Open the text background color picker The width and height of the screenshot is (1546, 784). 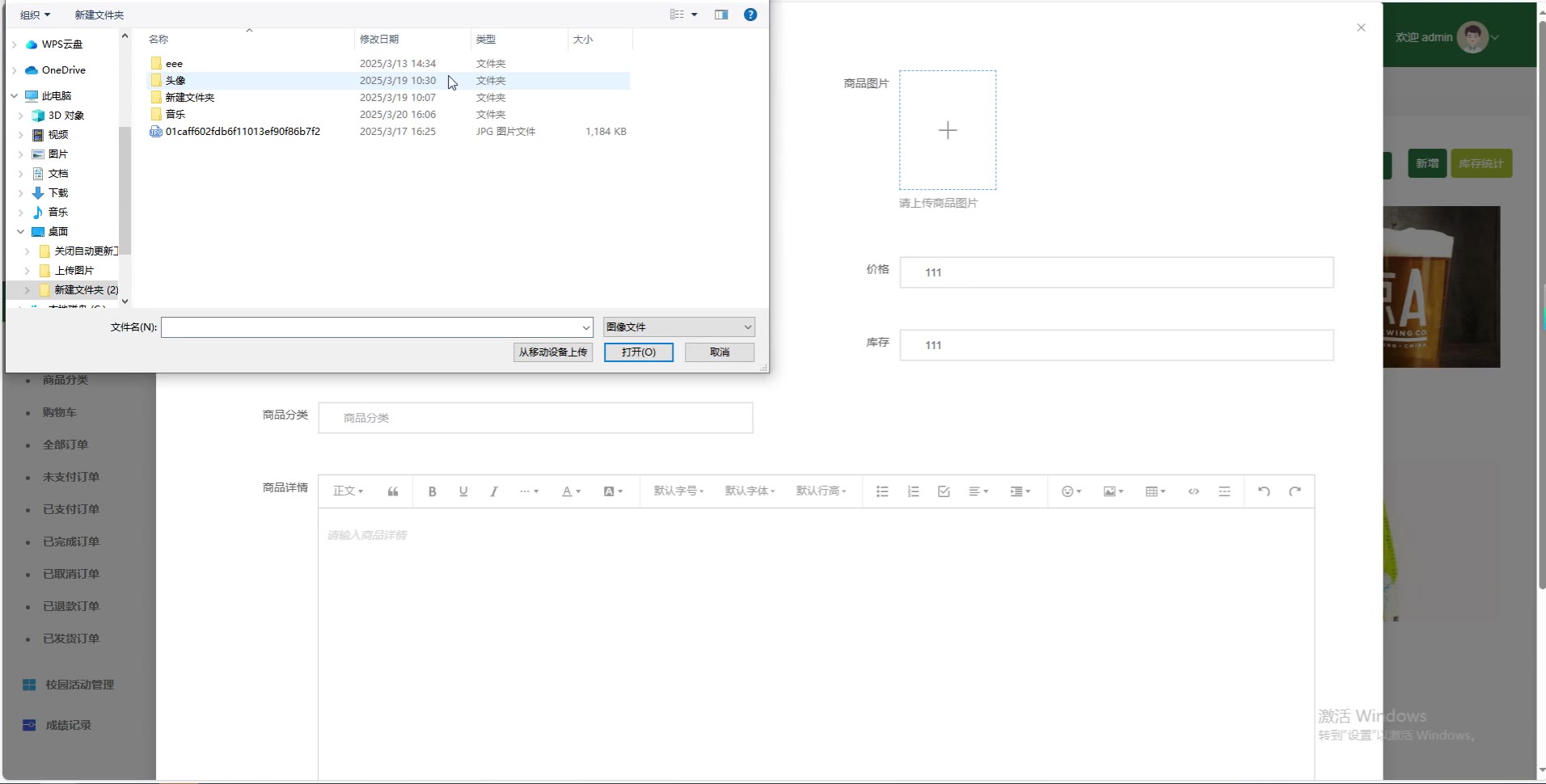(x=613, y=491)
